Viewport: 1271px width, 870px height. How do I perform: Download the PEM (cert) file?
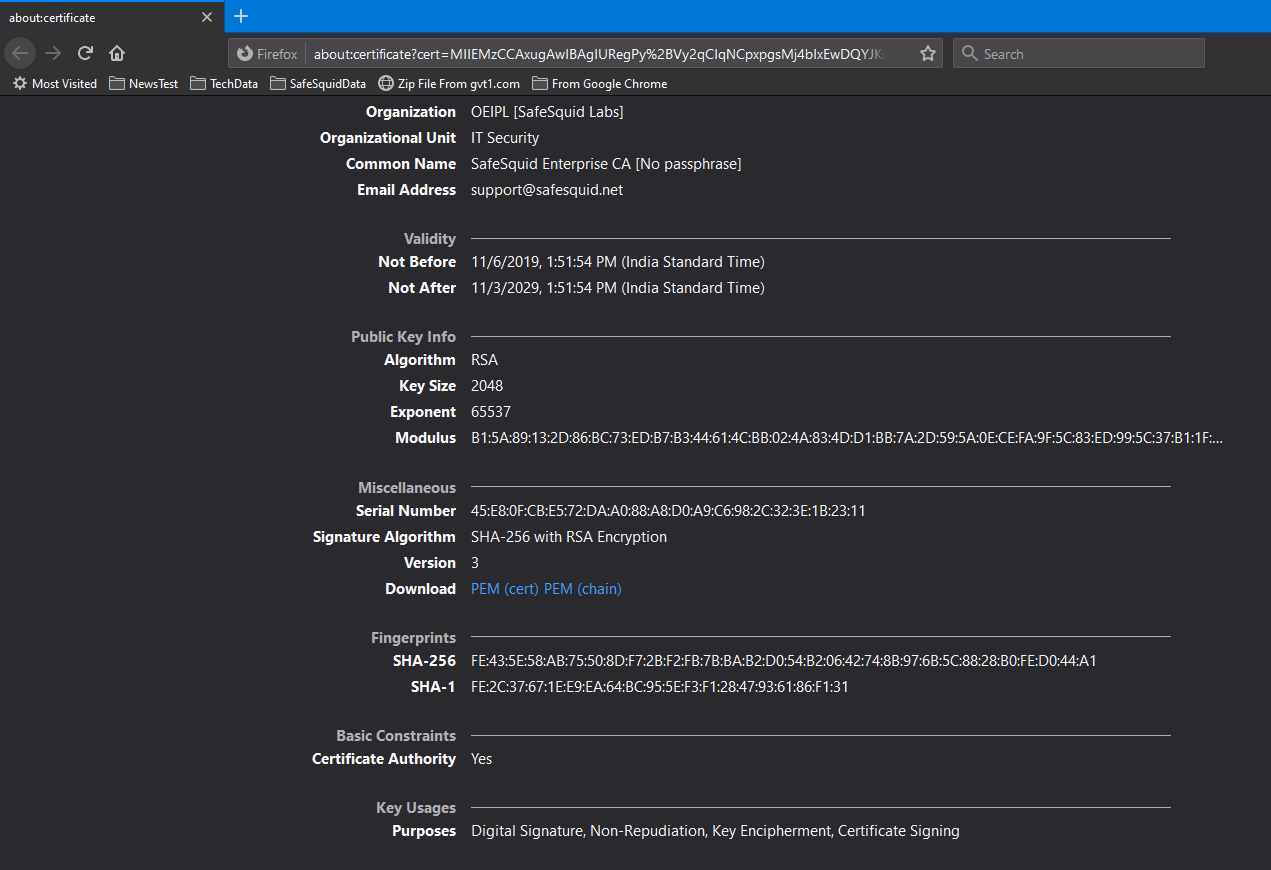[505, 589]
